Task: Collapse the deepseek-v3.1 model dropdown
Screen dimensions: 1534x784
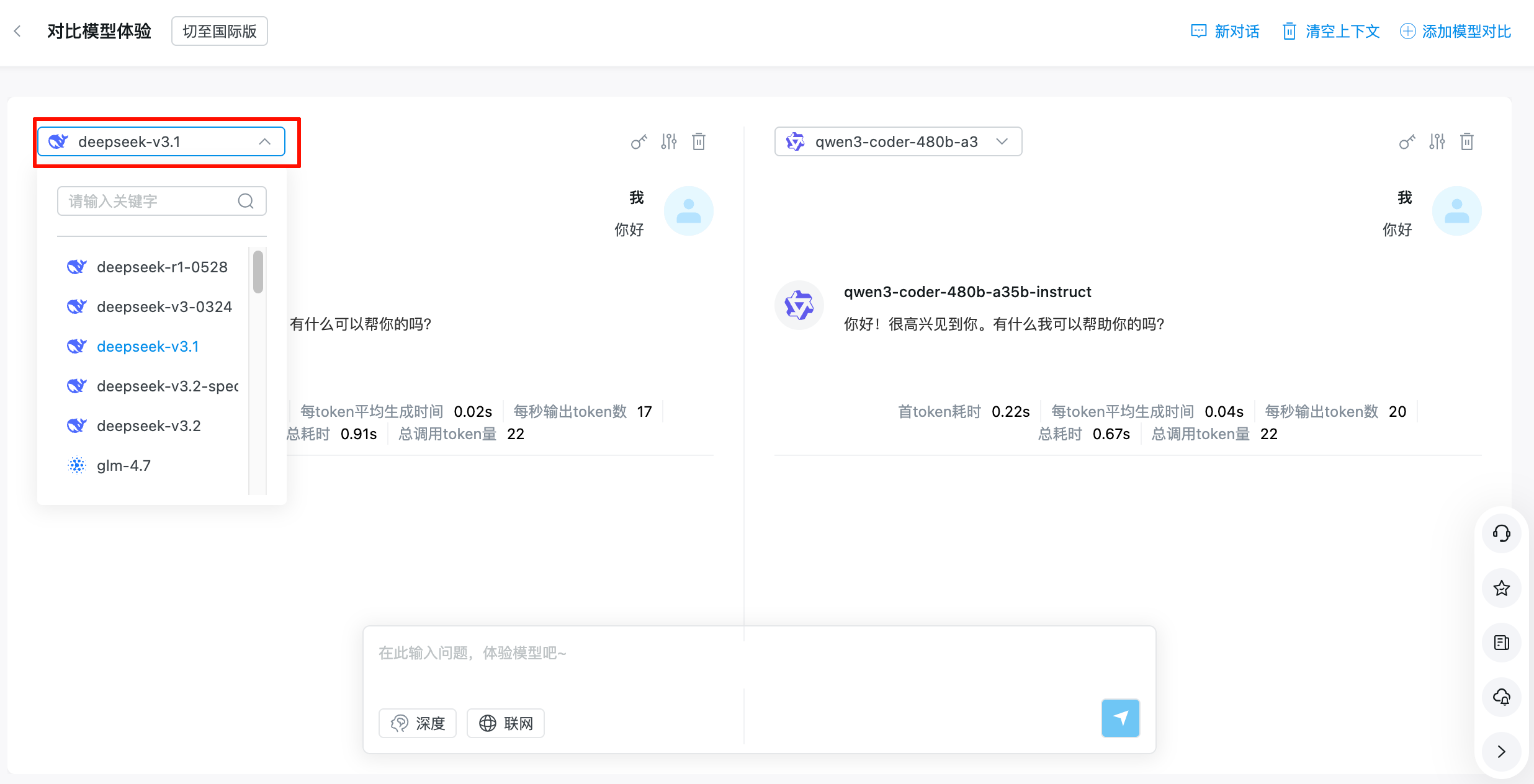Action: (264, 141)
